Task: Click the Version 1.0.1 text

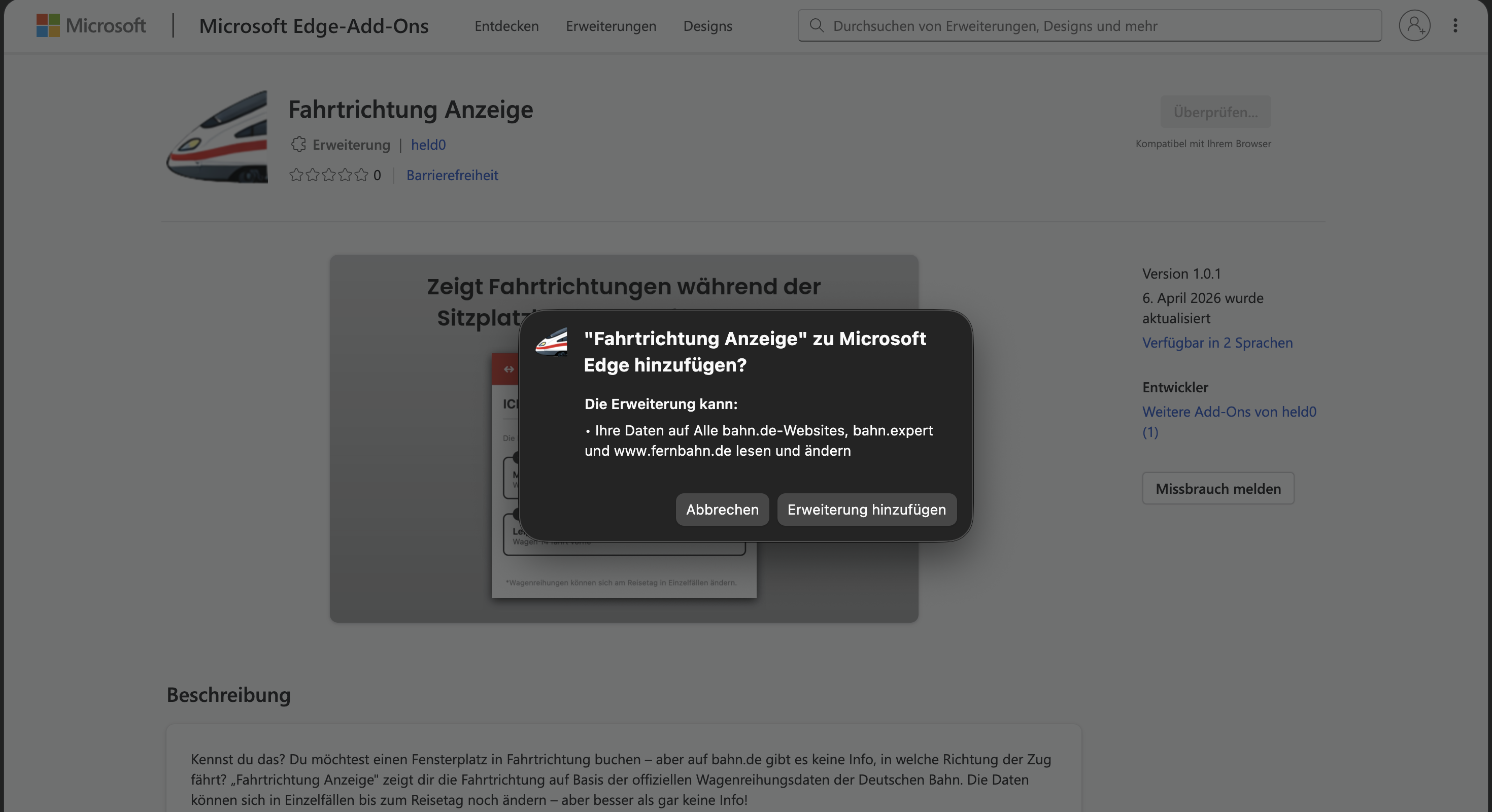Action: (1181, 274)
